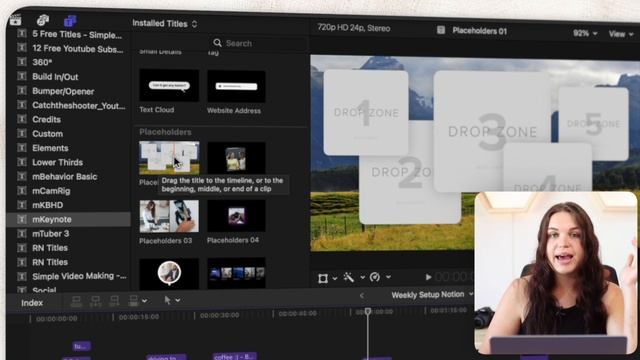640x360 pixels.
Task: Toggle the Transform tool in the viewer
Action: click(323, 278)
